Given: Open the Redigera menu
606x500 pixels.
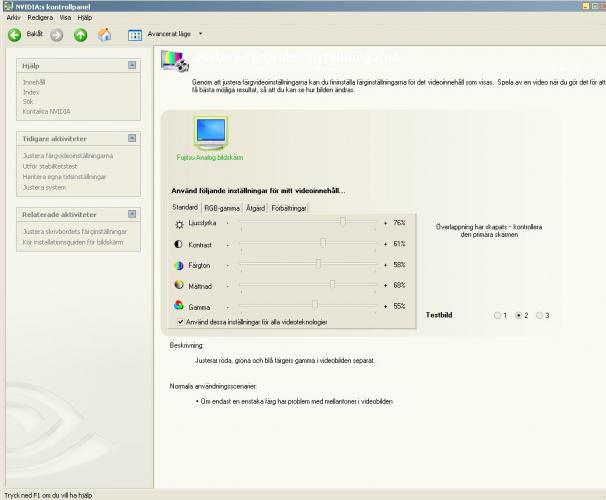Looking at the screenshot, I should 41,17.
